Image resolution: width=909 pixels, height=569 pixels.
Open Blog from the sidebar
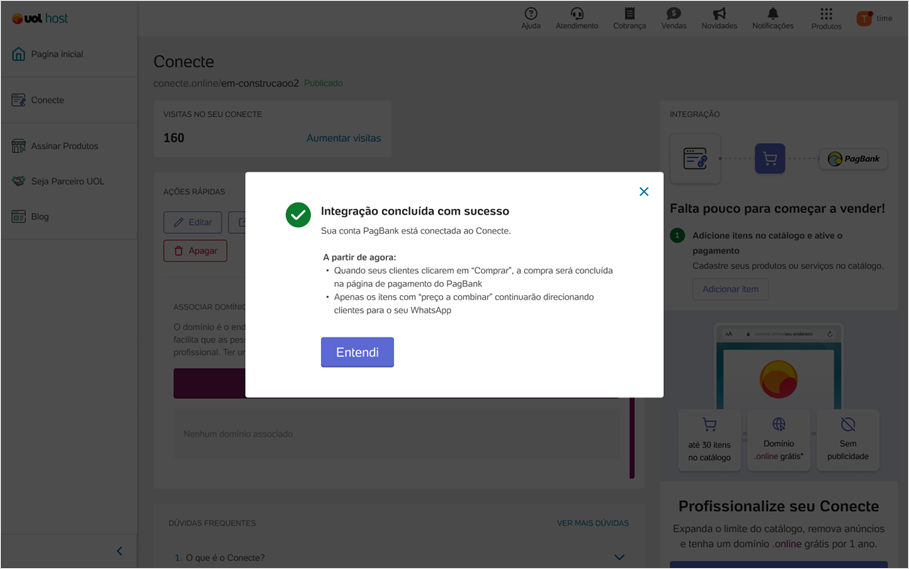point(40,216)
